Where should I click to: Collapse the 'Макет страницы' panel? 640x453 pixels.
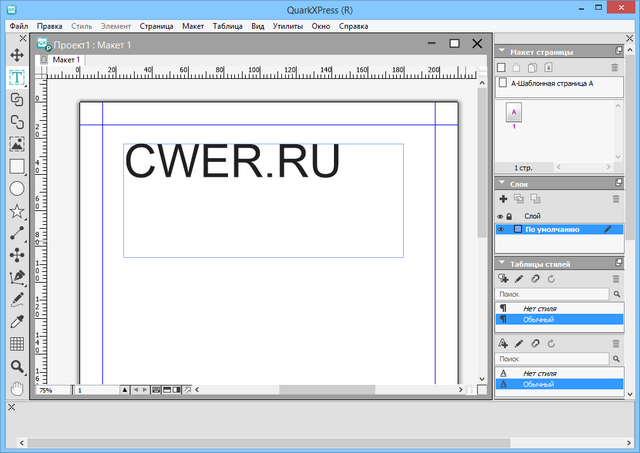point(501,50)
